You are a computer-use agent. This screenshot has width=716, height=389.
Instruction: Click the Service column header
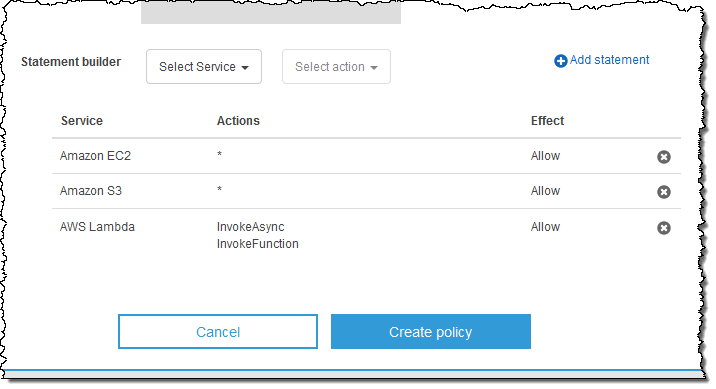[82, 121]
